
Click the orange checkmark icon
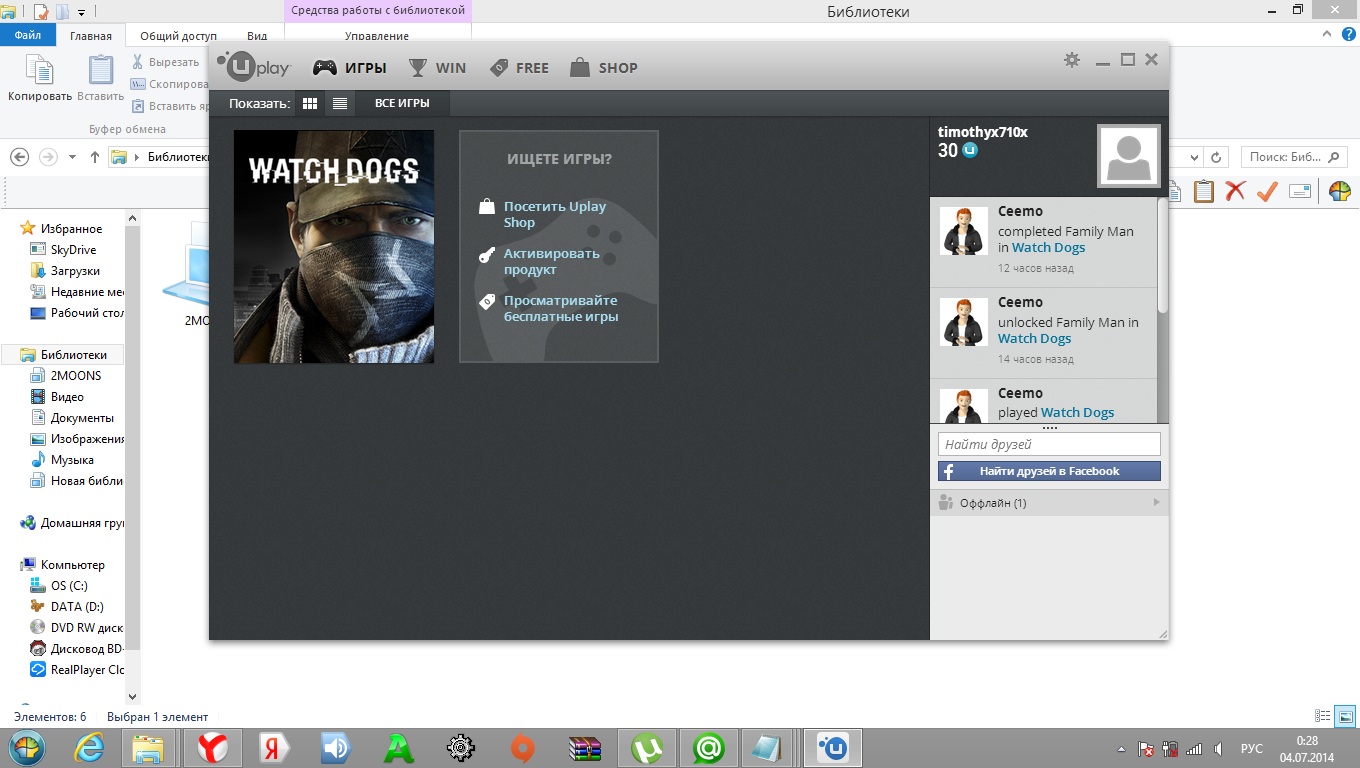click(x=1267, y=190)
